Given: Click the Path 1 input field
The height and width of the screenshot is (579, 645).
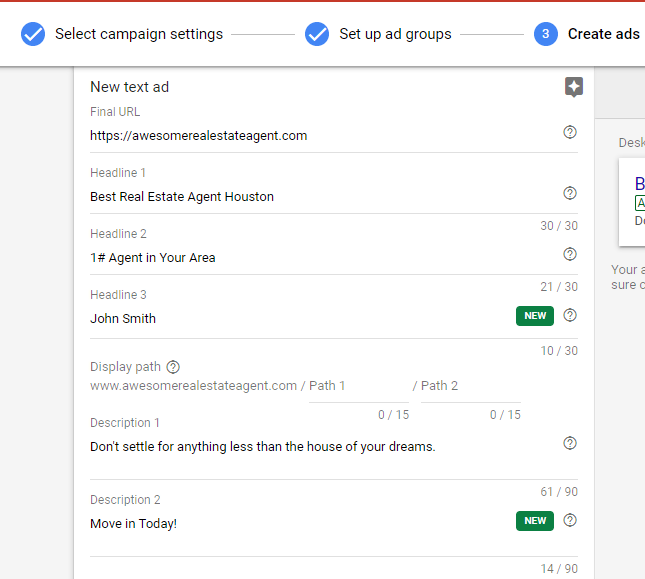Looking at the screenshot, I should click(359, 386).
